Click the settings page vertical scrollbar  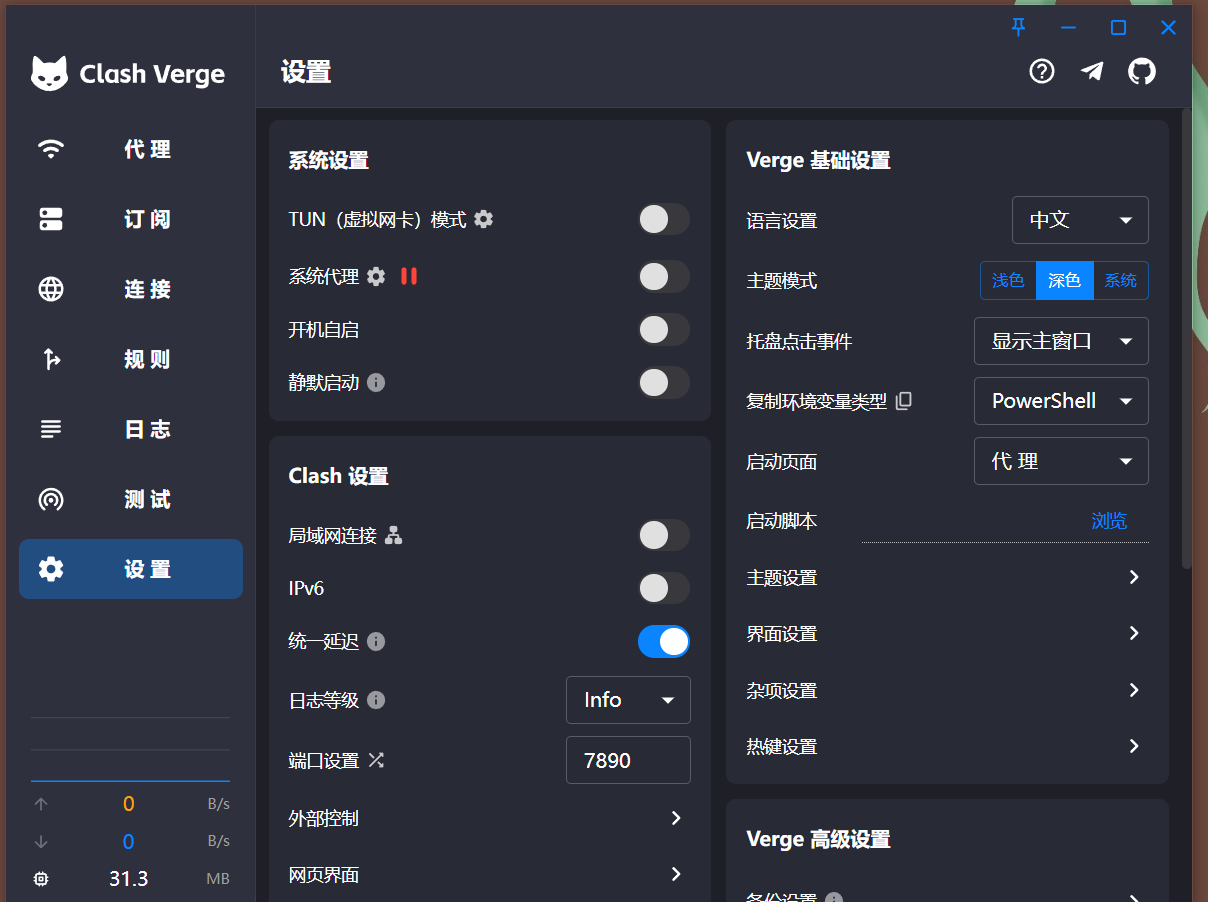[x=1187, y=340]
